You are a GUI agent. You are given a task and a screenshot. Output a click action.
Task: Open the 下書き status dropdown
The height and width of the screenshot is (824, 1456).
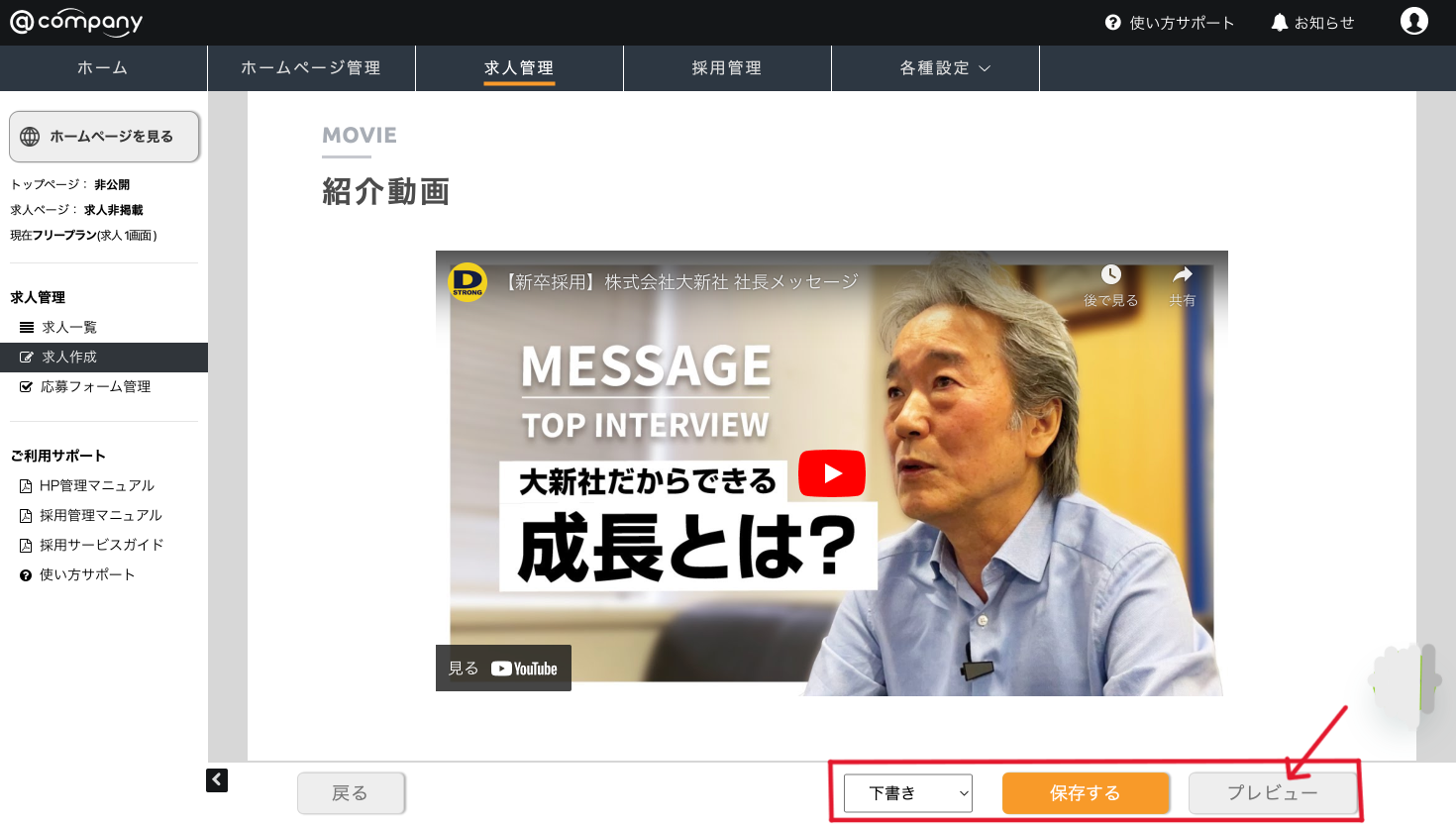(x=908, y=793)
